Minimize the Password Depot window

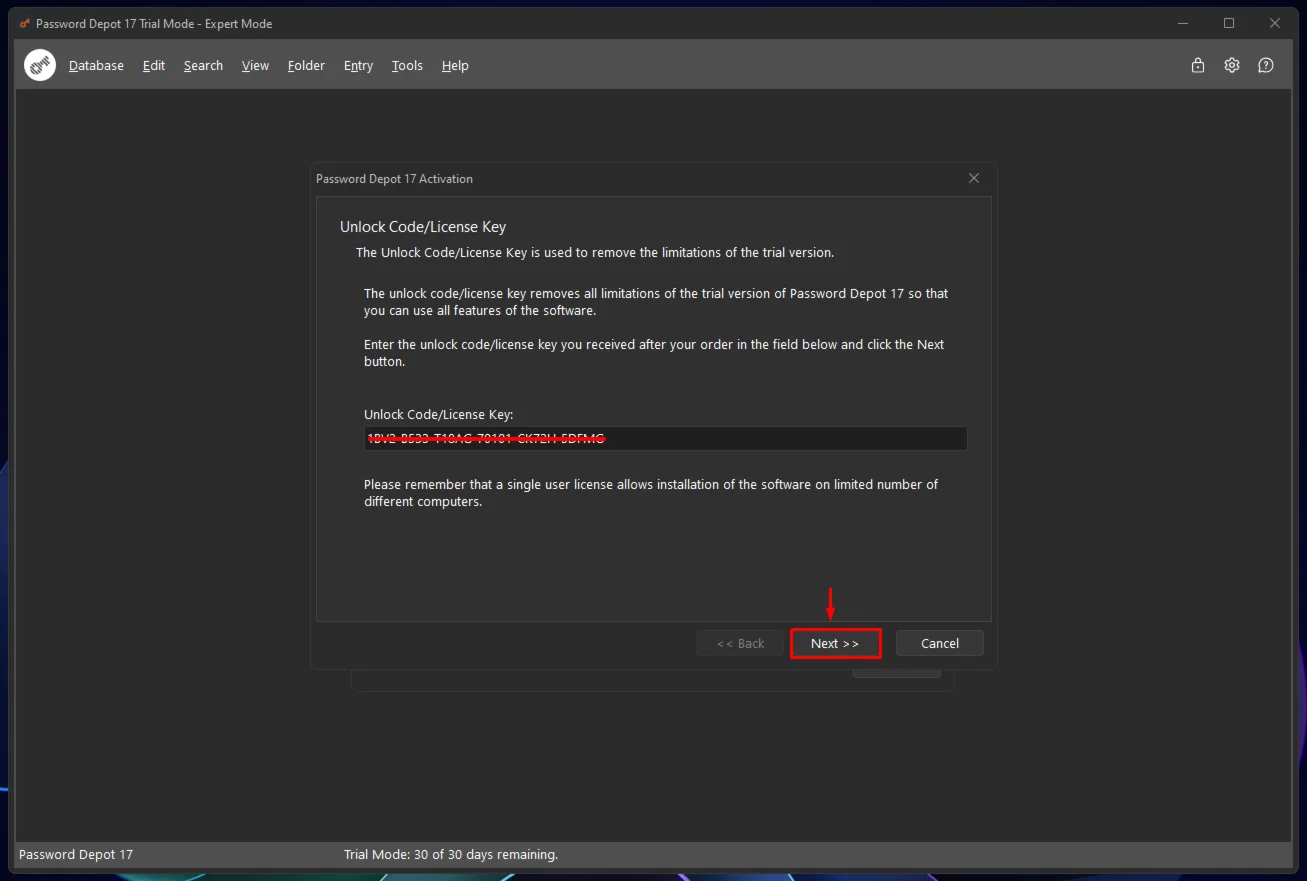pyautogui.click(x=1183, y=23)
